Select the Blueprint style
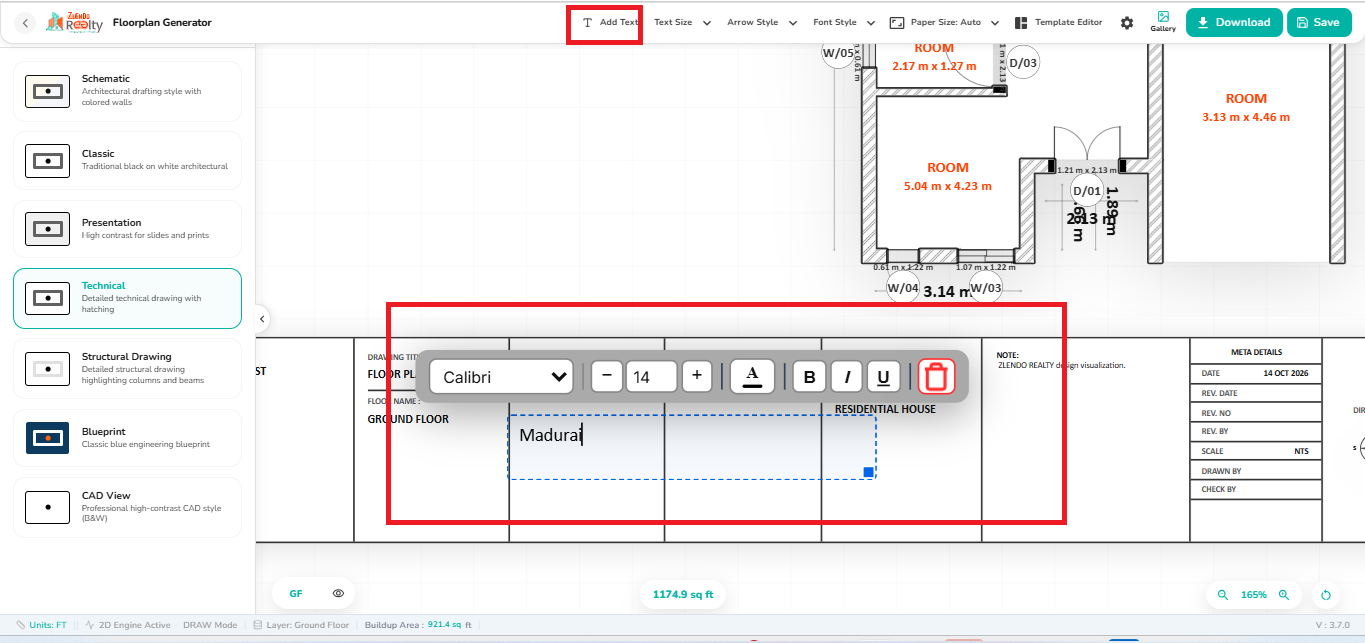 pyautogui.click(x=127, y=438)
